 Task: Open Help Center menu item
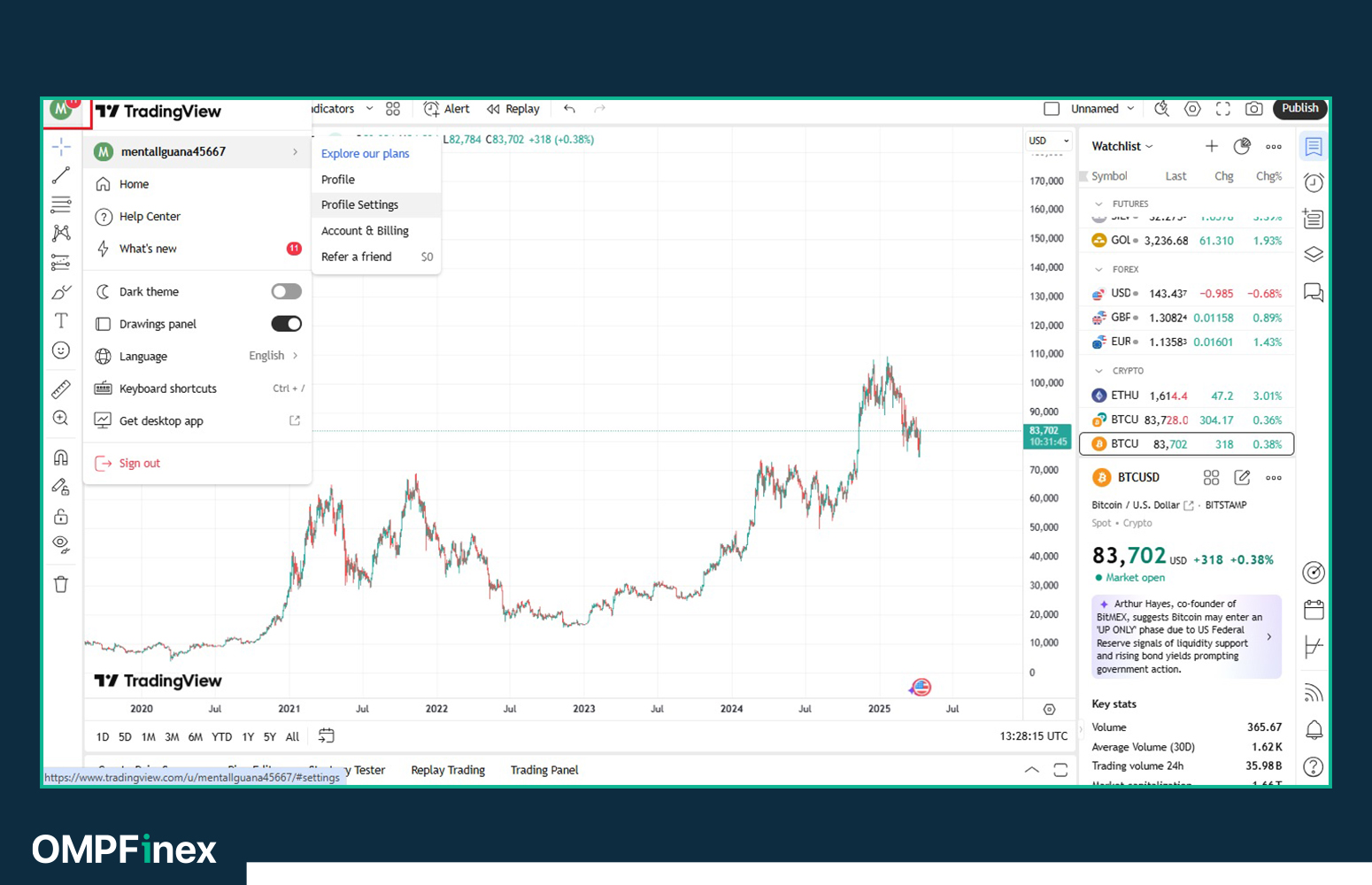point(197,217)
